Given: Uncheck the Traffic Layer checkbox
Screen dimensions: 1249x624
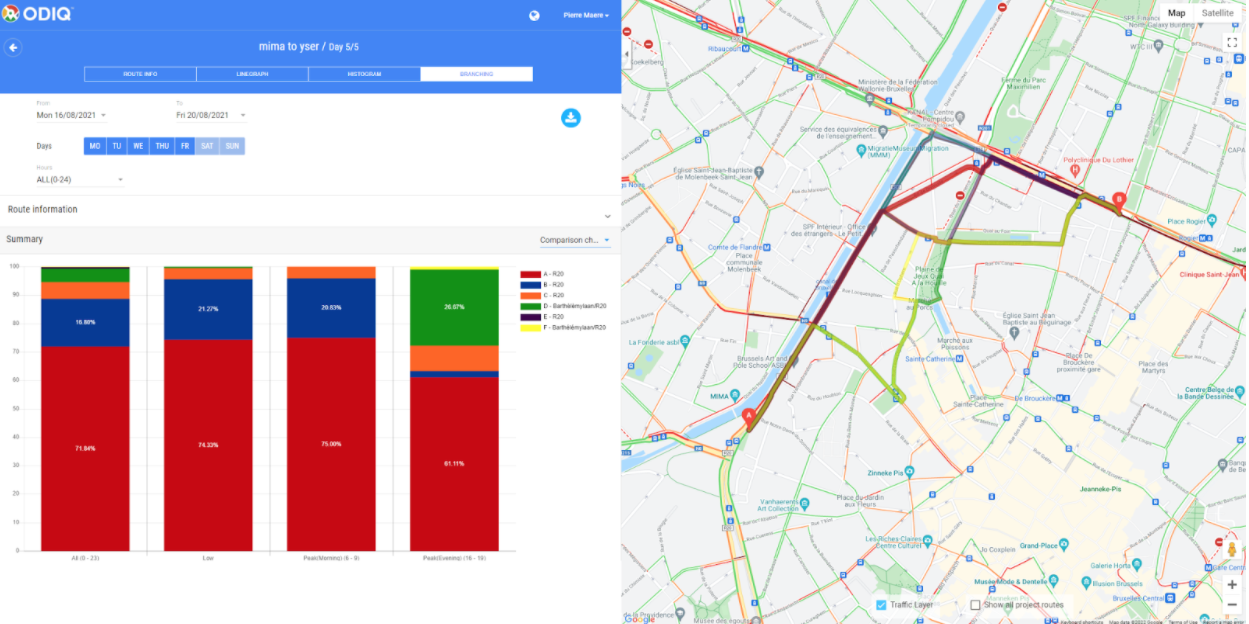Looking at the screenshot, I should (880, 605).
